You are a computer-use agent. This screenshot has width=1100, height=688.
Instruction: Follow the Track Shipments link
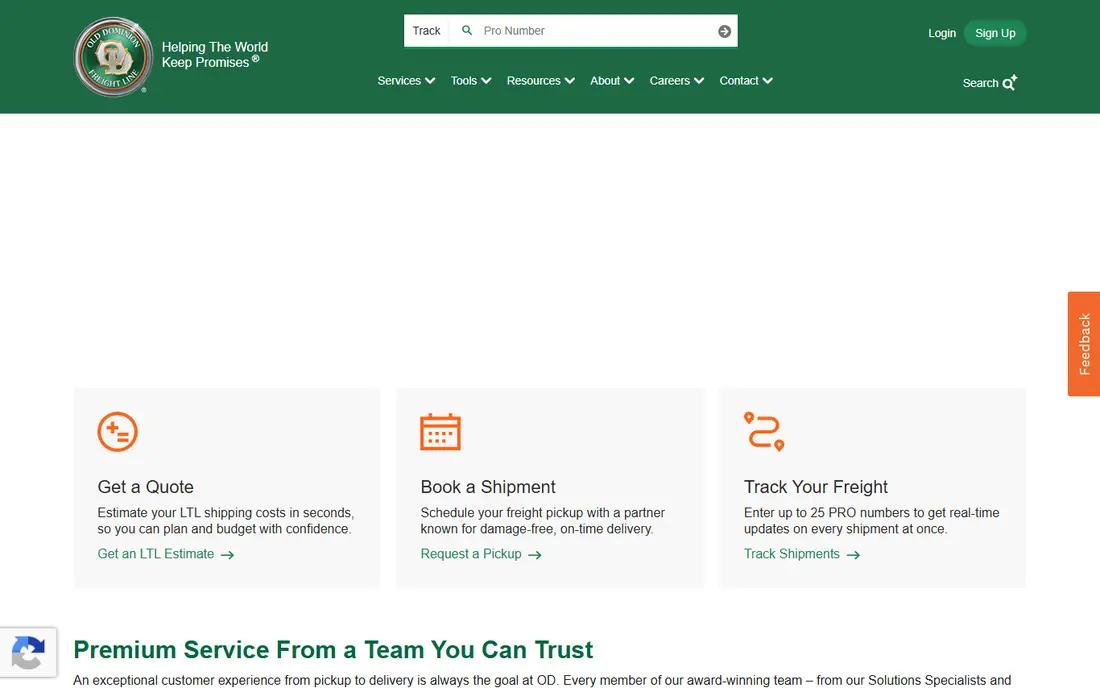click(791, 554)
